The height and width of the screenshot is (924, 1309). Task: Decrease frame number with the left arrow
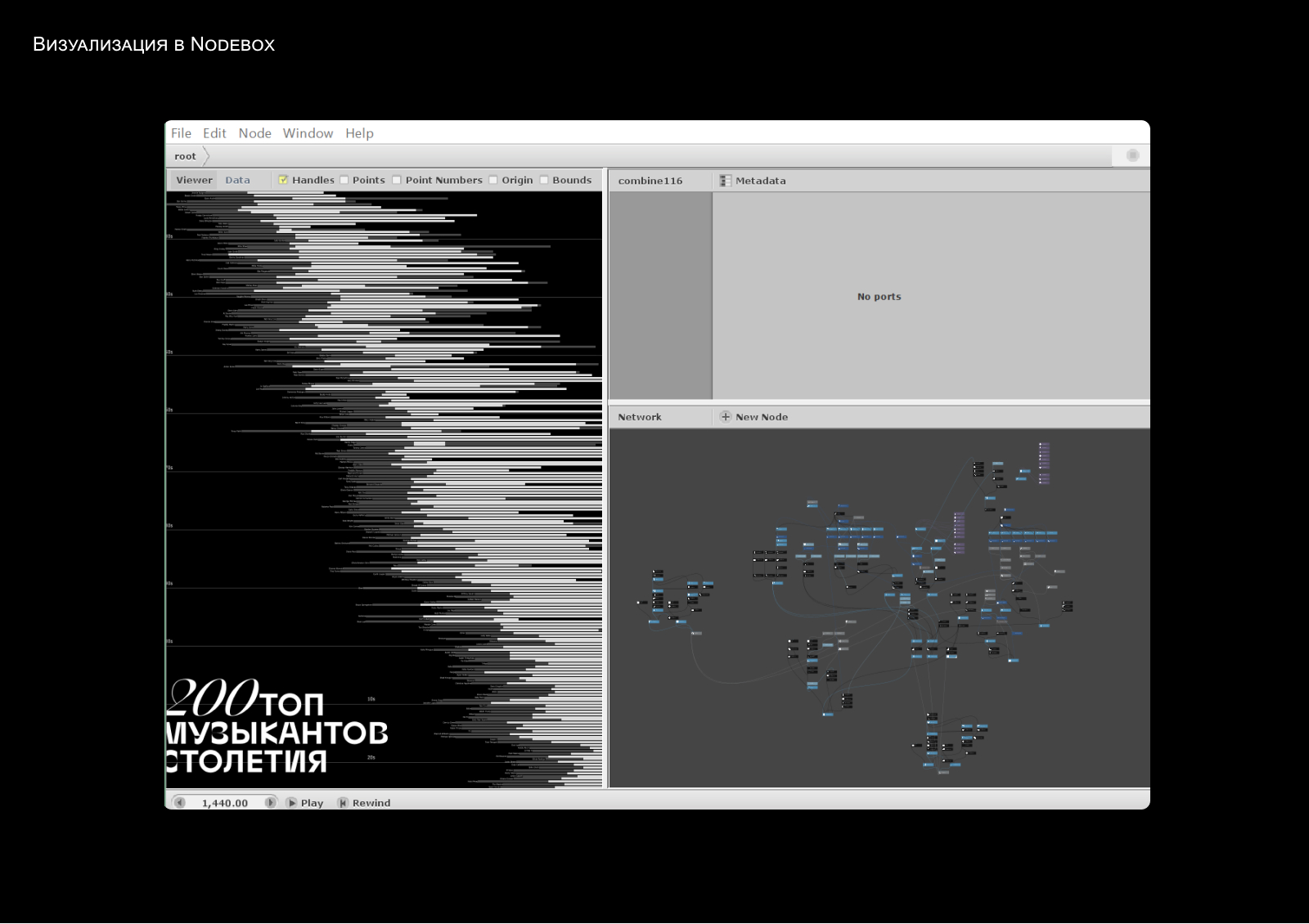[180, 803]
